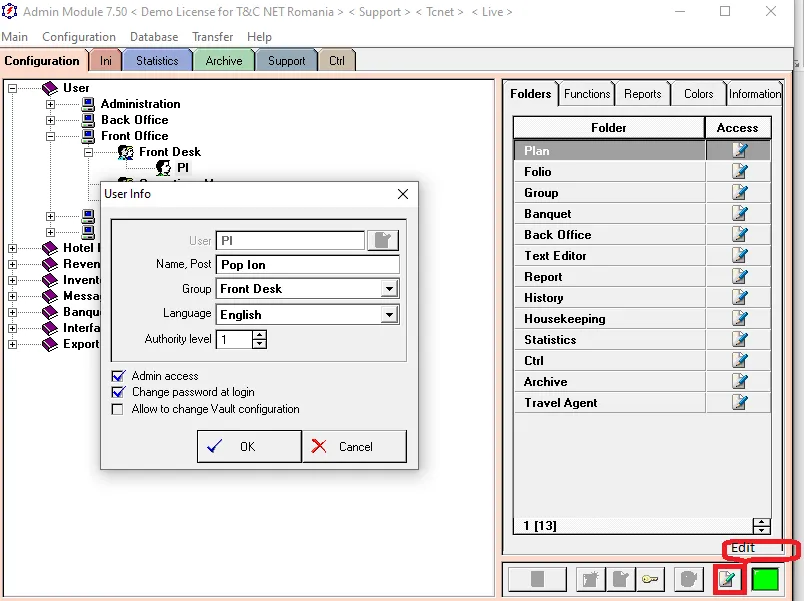The height and width of the screenshot is (601, 804).
Task: Click access pencil icon for Travel Agent
Action: [x=739, y=403]
